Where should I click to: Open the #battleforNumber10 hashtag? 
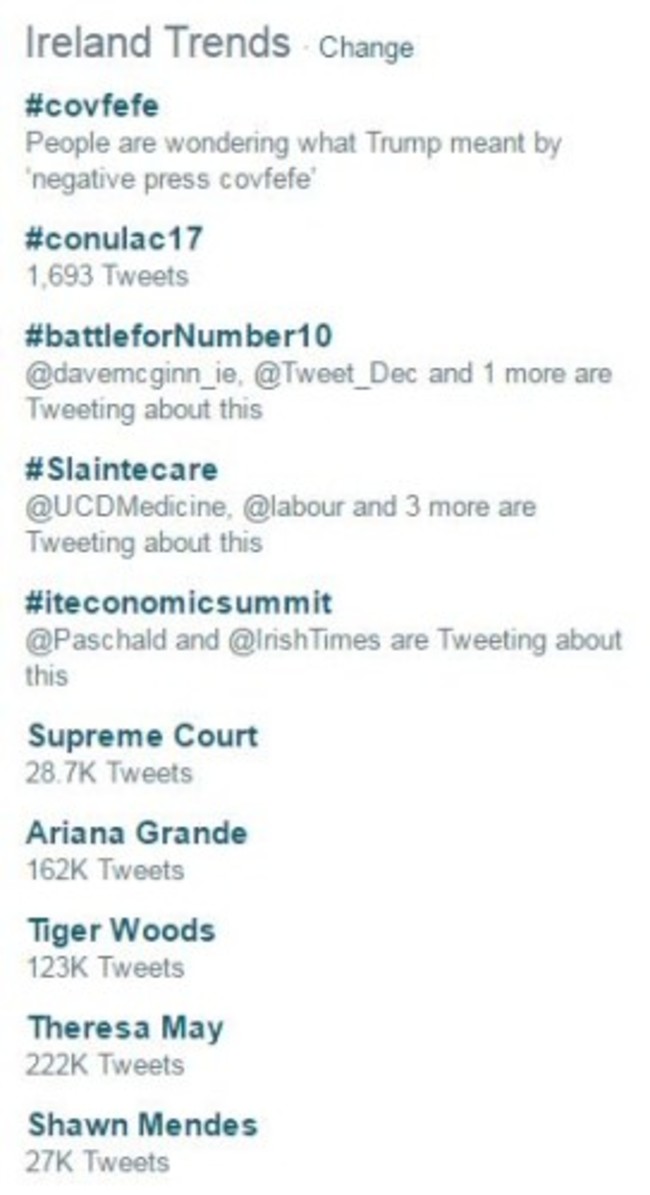(179, 335)
